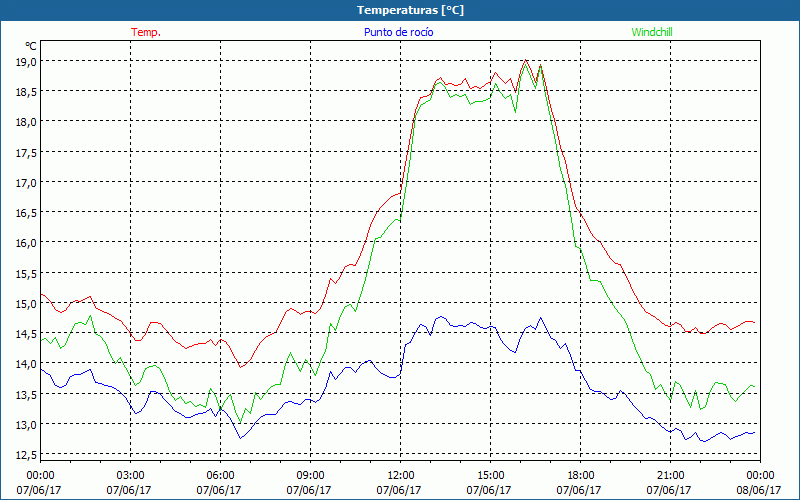Click the 12:00 time axis label
Image resolution: width=800 pixels, height=500 pixels.
tap(401, 475)
